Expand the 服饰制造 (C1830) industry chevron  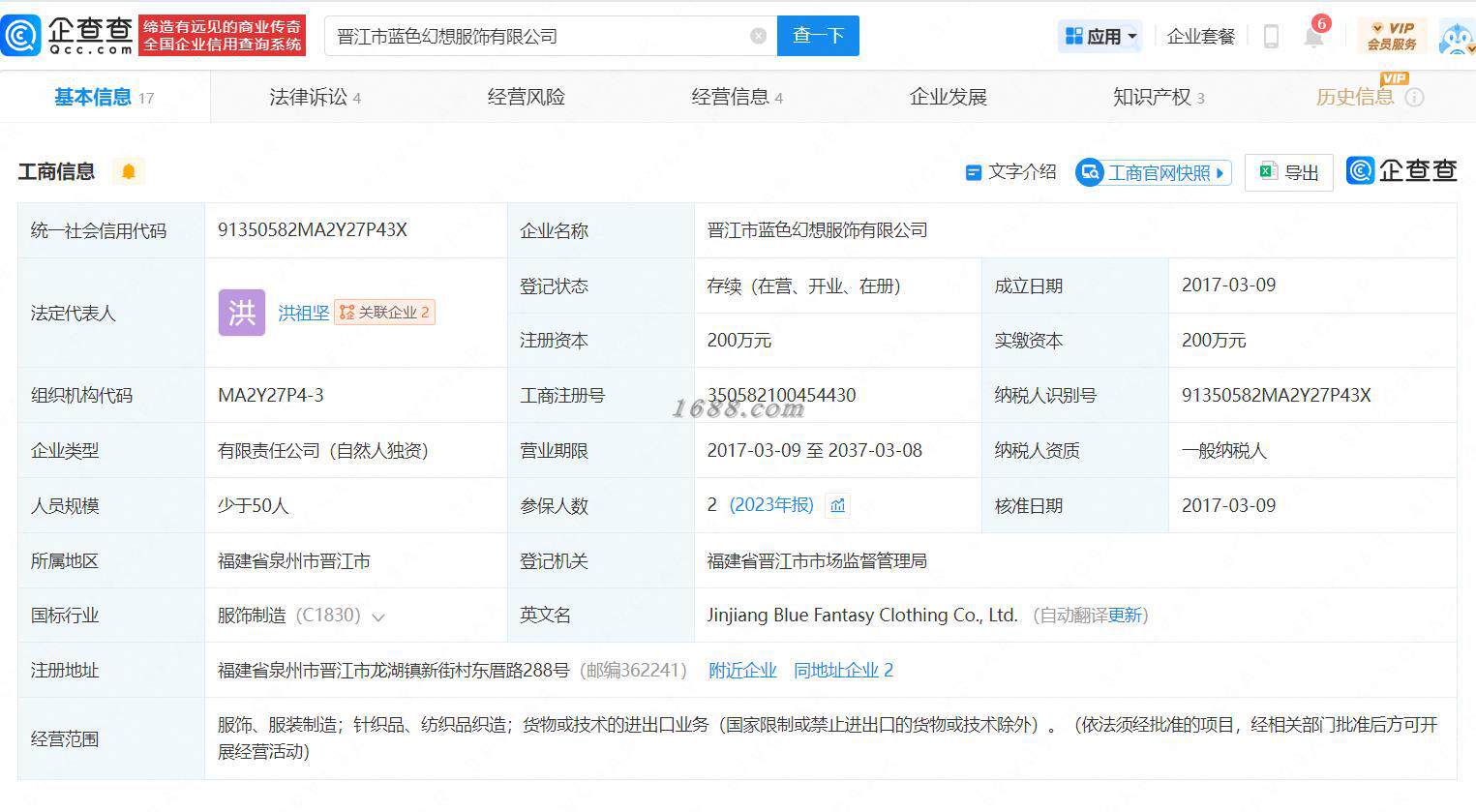[x=378, y=617]
